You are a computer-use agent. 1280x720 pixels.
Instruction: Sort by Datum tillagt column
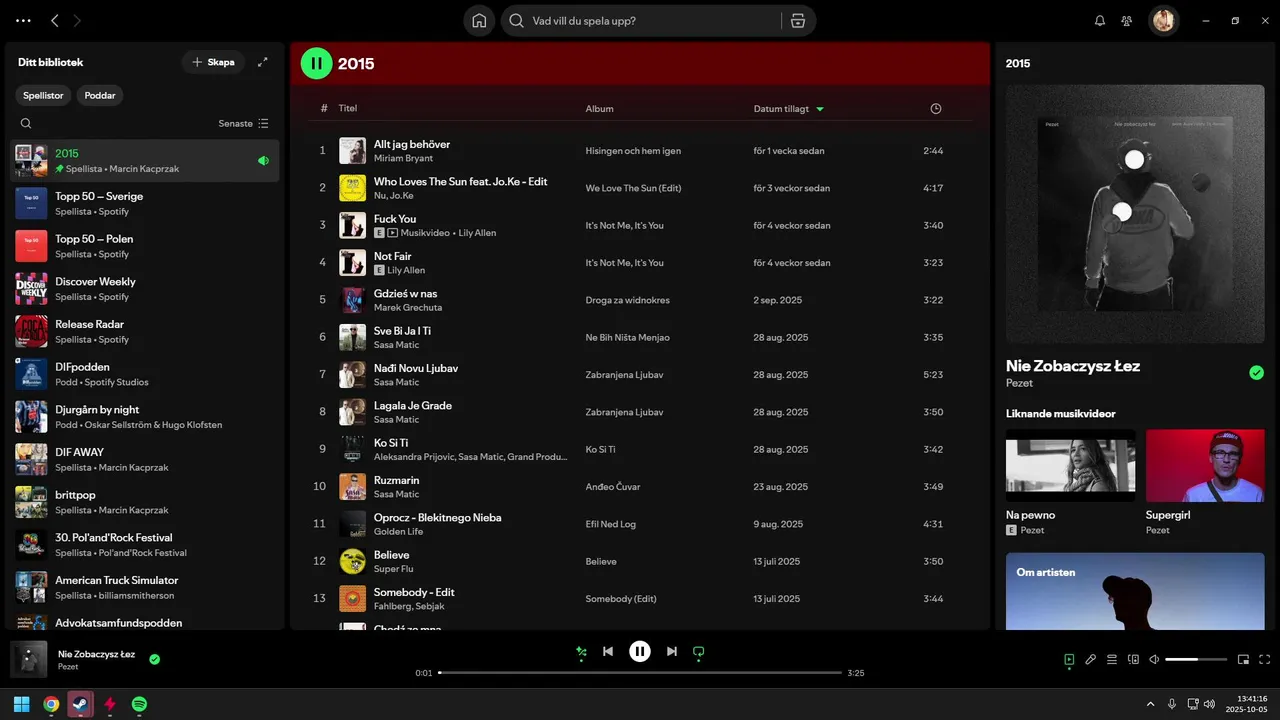click(x=788, y=108)
